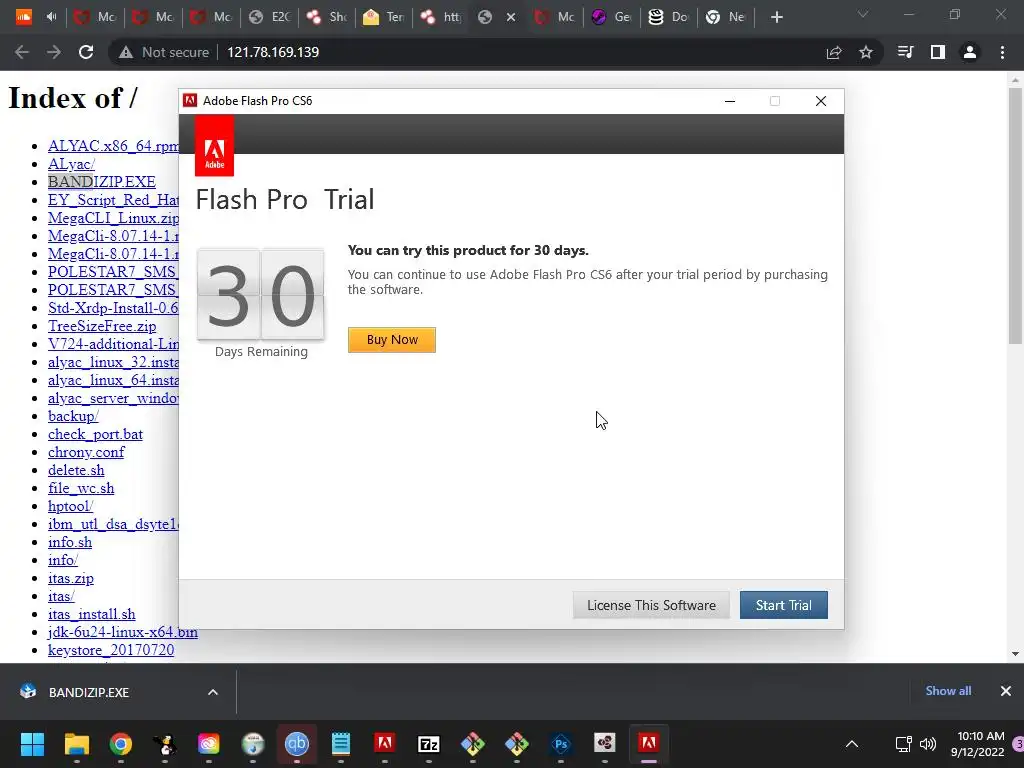Switch to the Ten tab
Screen dimensions: 1024x768
pos(384,17)
